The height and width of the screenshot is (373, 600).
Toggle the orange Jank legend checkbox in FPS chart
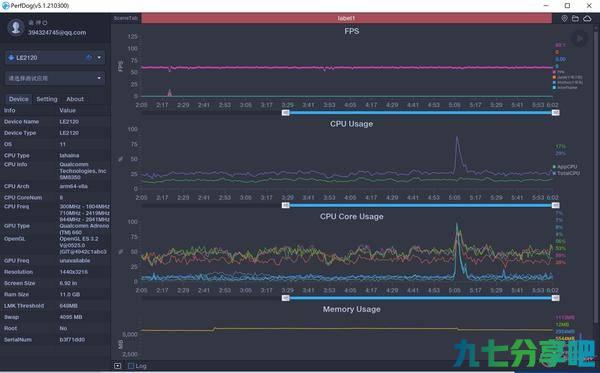[554, 77]
